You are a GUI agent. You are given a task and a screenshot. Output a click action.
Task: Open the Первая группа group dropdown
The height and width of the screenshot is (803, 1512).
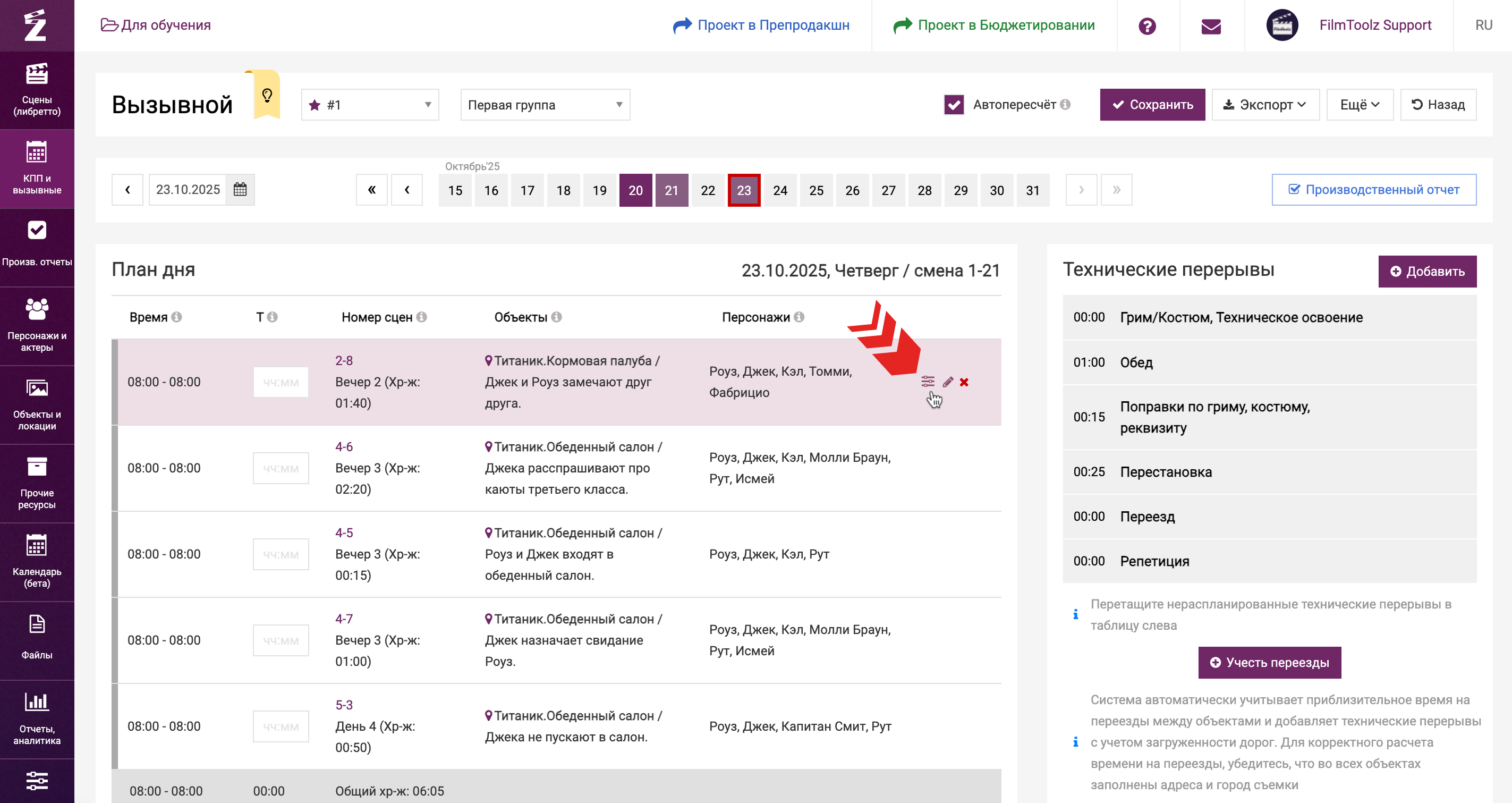click(x=545, y=105)
